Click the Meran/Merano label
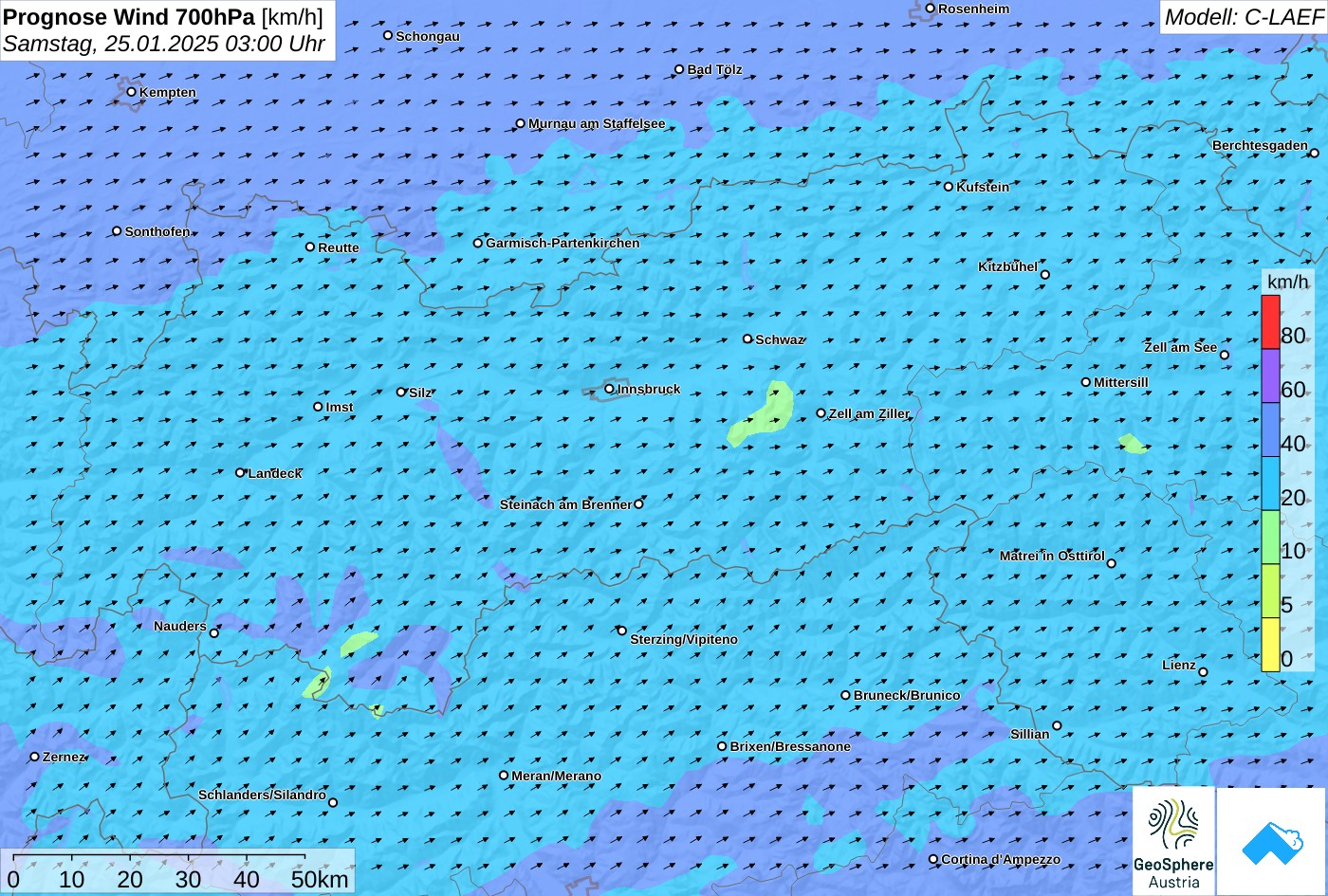The height and width of the screenshot is (896, 1328). pos(557,776)
